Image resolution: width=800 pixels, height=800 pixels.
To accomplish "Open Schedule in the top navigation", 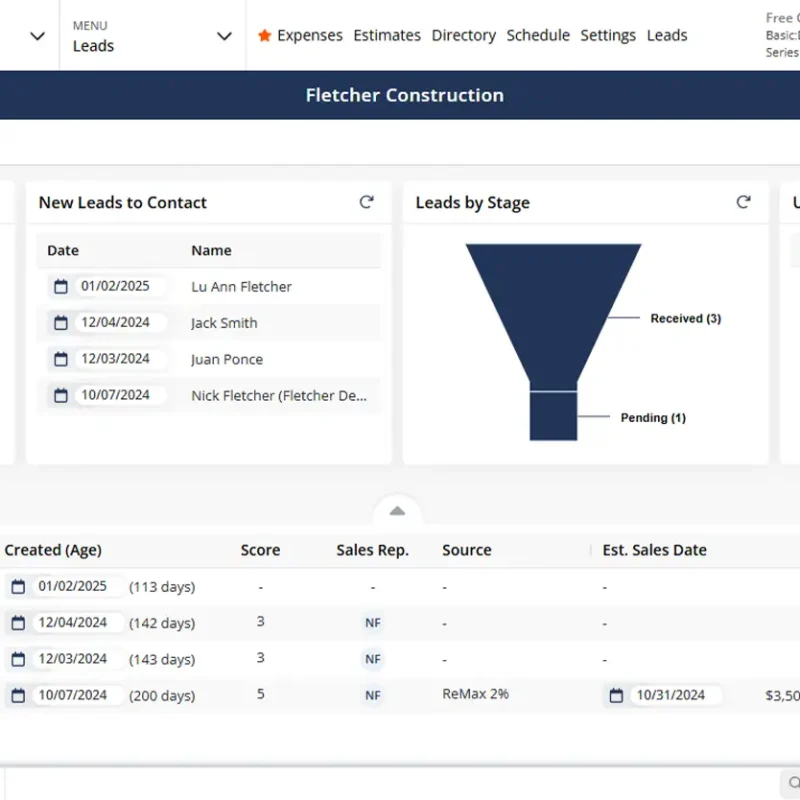I will [538, 35].
